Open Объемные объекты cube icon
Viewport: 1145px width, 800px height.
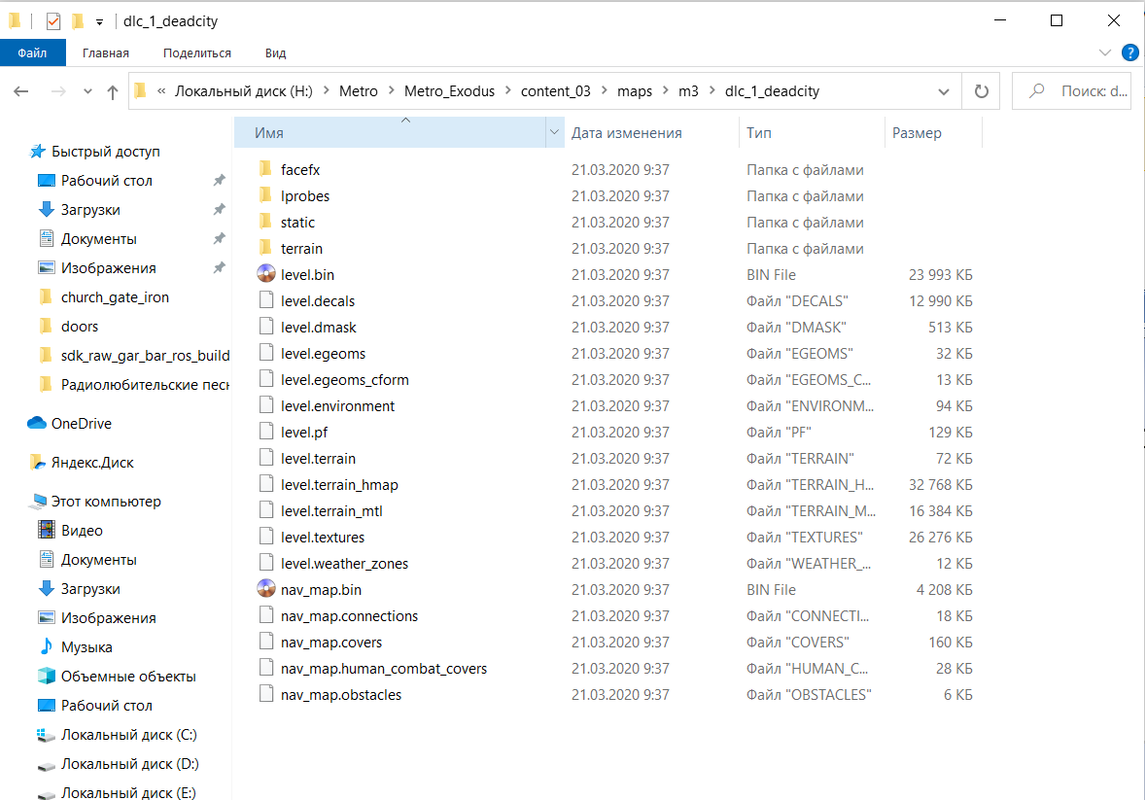tap(46, 676)
